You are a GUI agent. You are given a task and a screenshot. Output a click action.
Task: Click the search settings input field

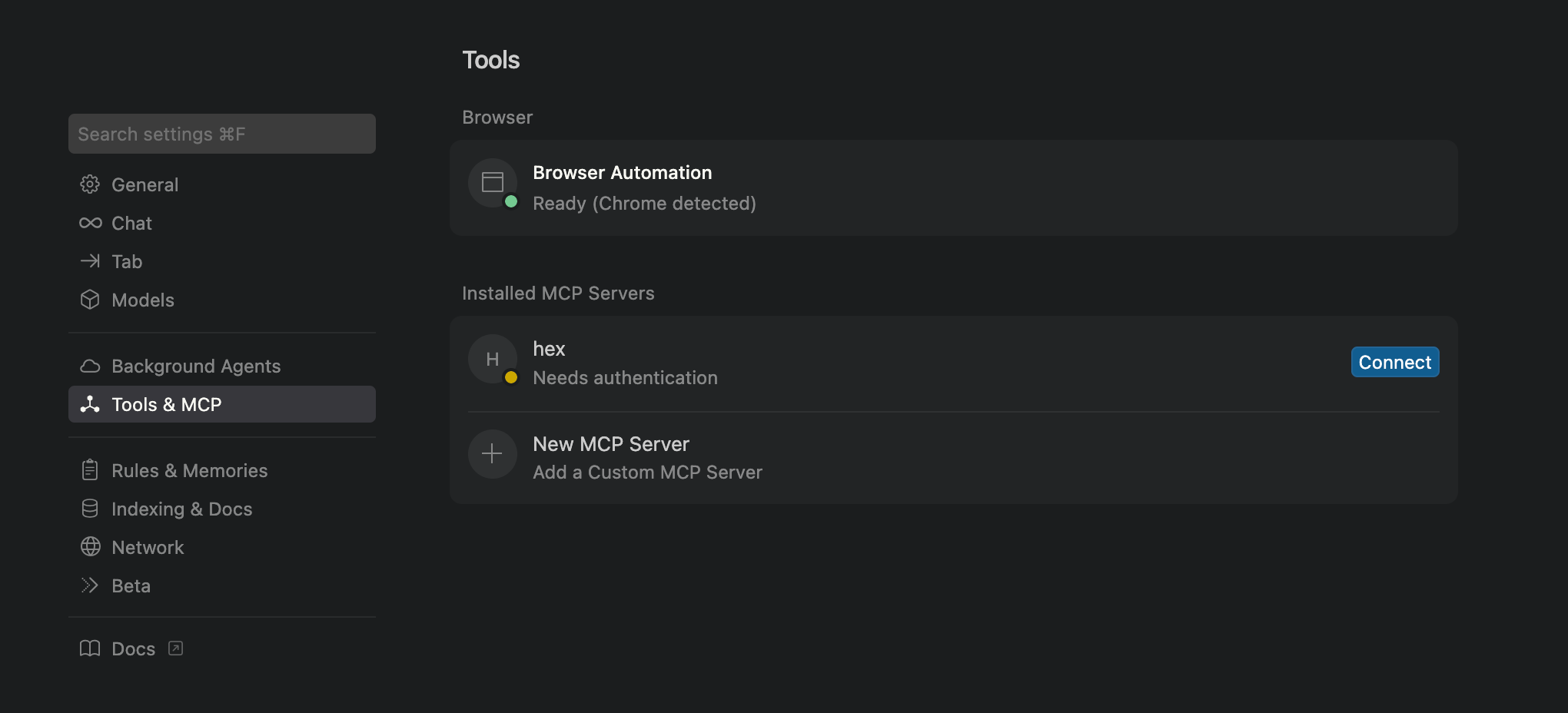(x=221, y=133)
